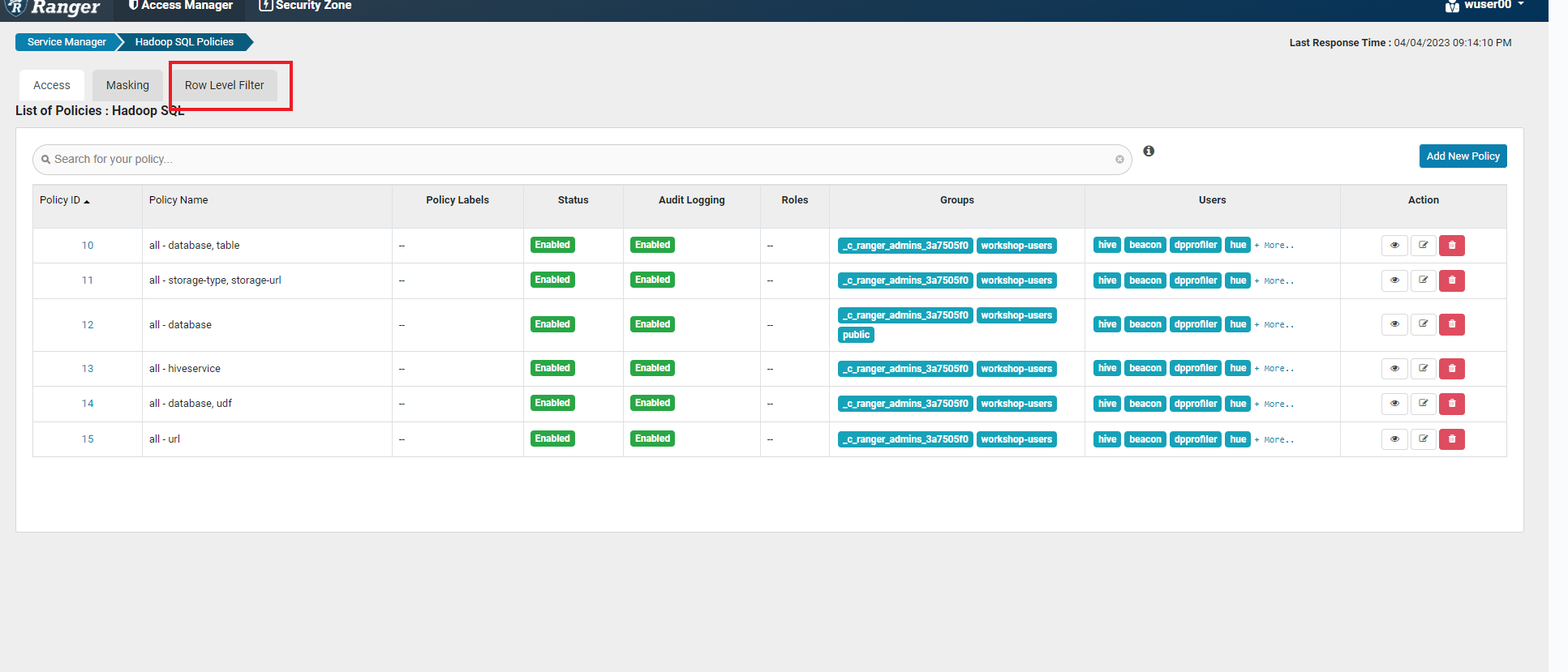Image resolution: width=1568 pixels, height=672 pixels.
Task: Open policy ID 11 link
Action: point(88,280)
